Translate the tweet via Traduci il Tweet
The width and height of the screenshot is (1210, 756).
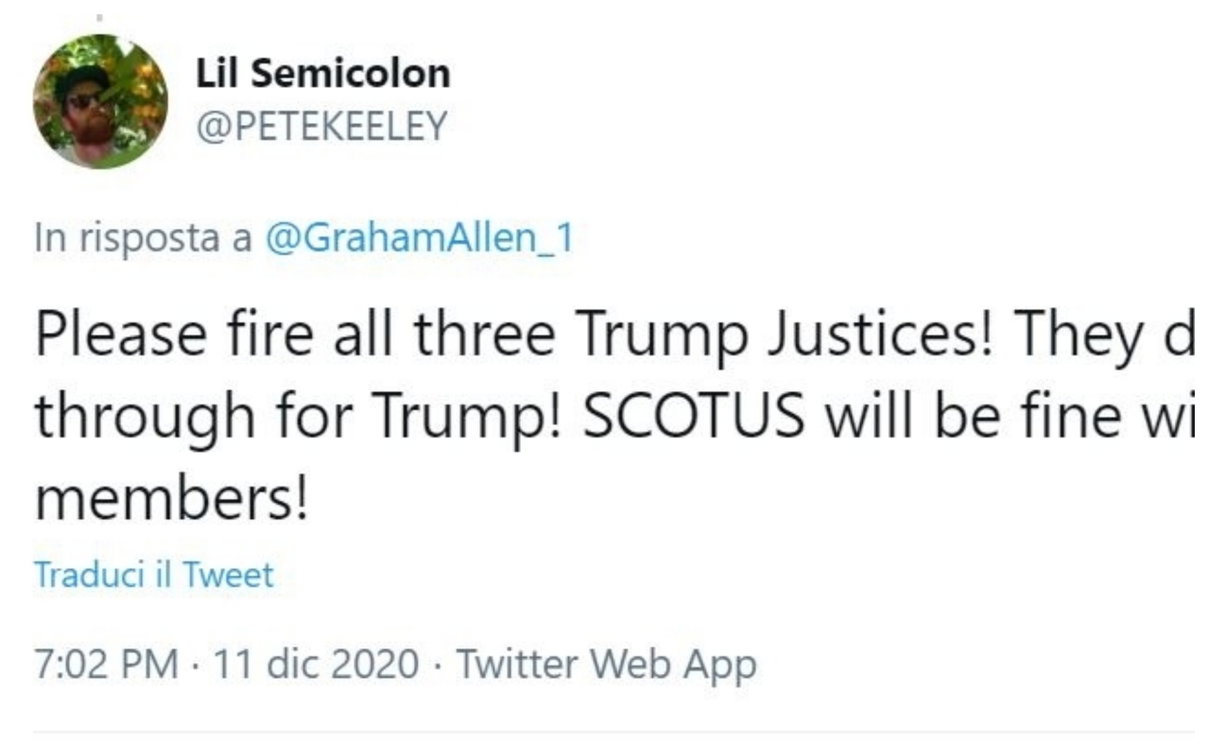154,576
